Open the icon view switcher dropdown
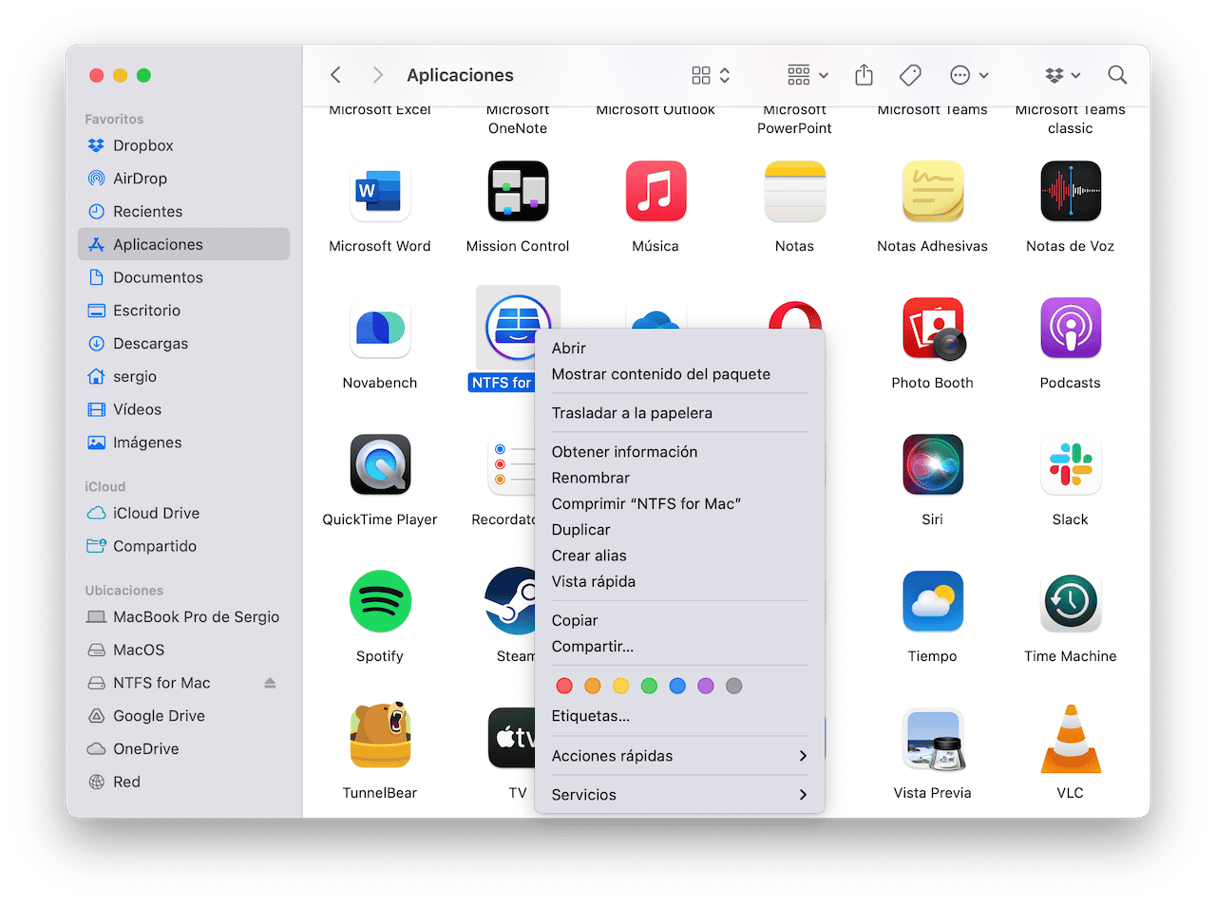This screenshot has width=1216, height=905. pos(711,75)
